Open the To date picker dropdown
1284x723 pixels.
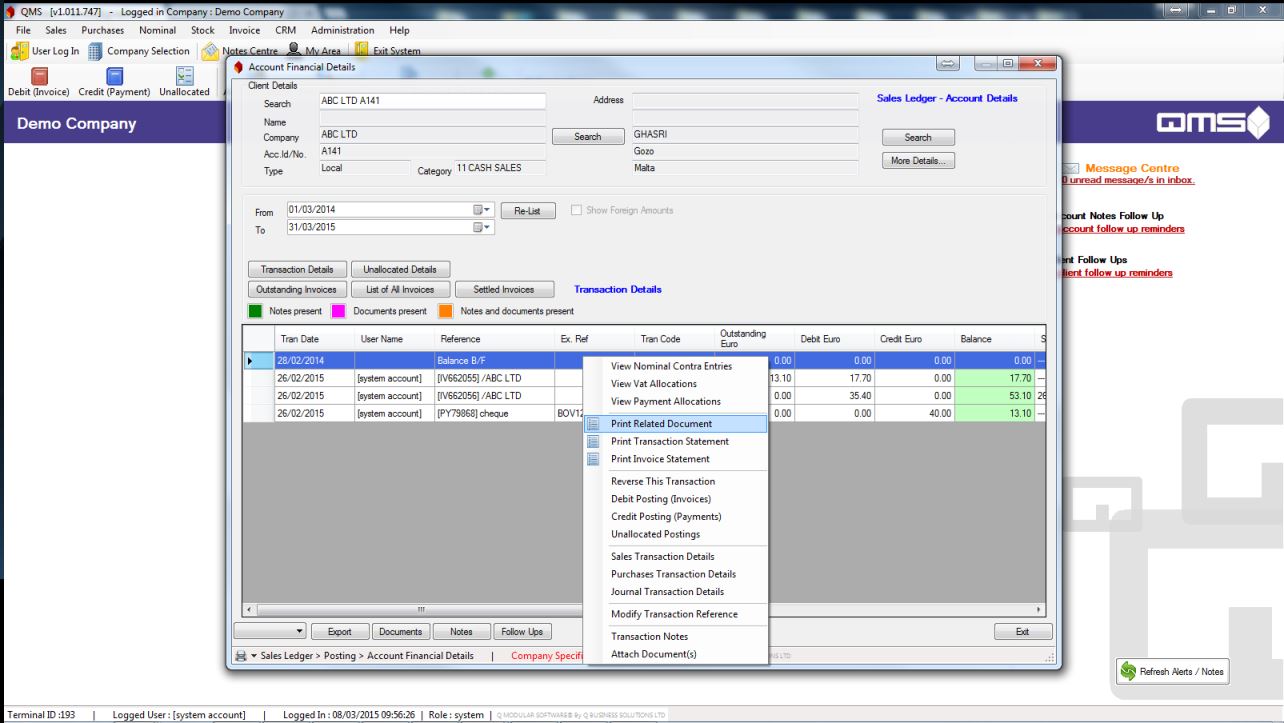click(x=481, y=227)
